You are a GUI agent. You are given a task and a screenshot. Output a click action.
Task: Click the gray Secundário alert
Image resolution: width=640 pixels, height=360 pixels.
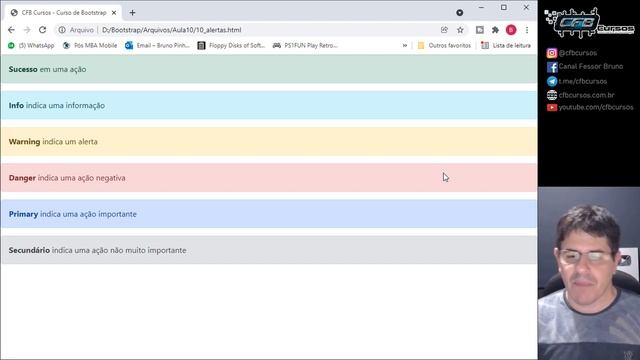pos(269,250)
